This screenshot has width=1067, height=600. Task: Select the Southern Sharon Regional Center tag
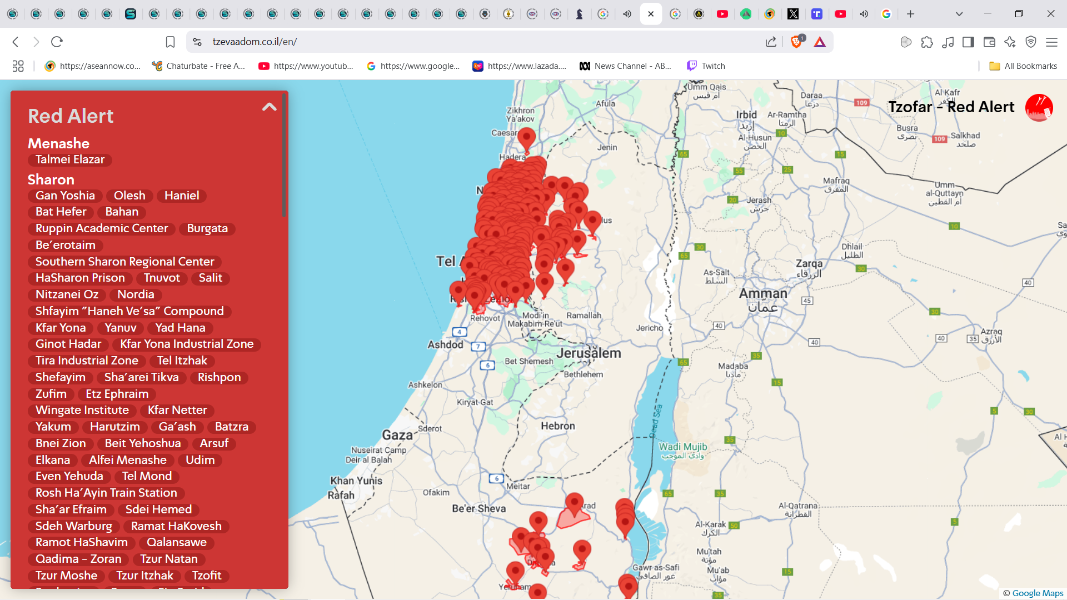coord(125,261)
